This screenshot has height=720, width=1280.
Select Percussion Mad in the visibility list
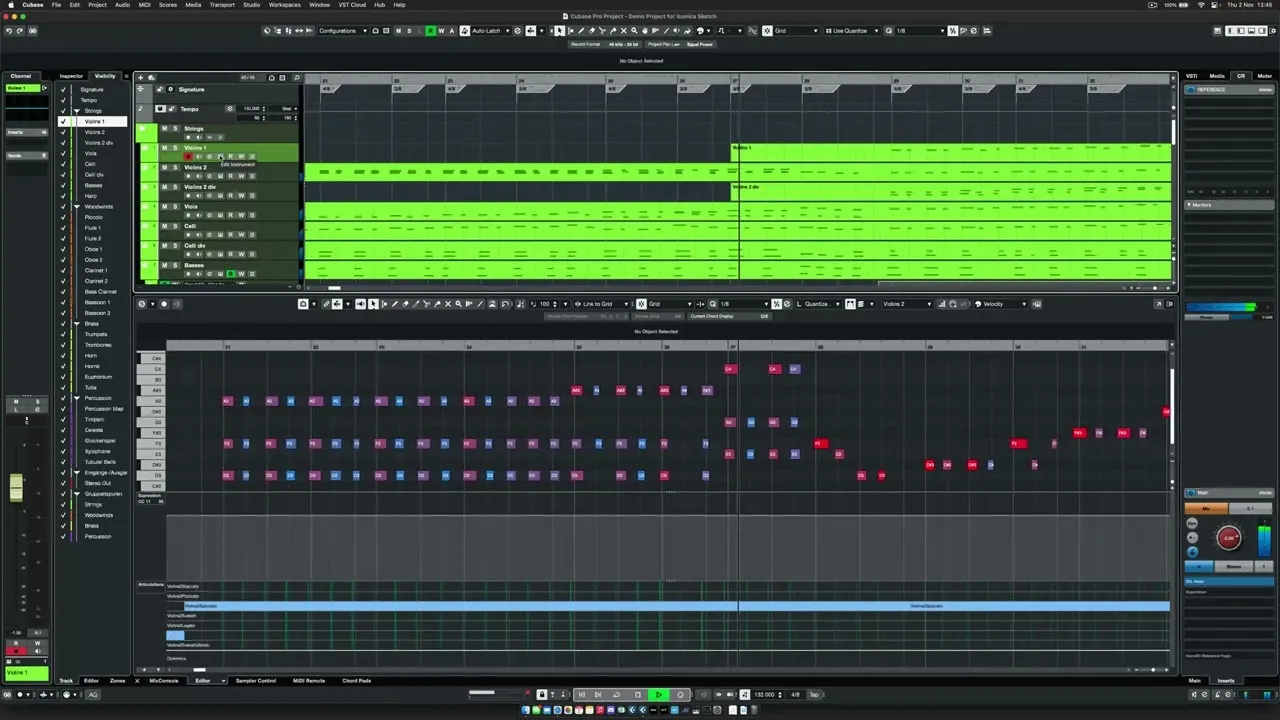point(104,409)
